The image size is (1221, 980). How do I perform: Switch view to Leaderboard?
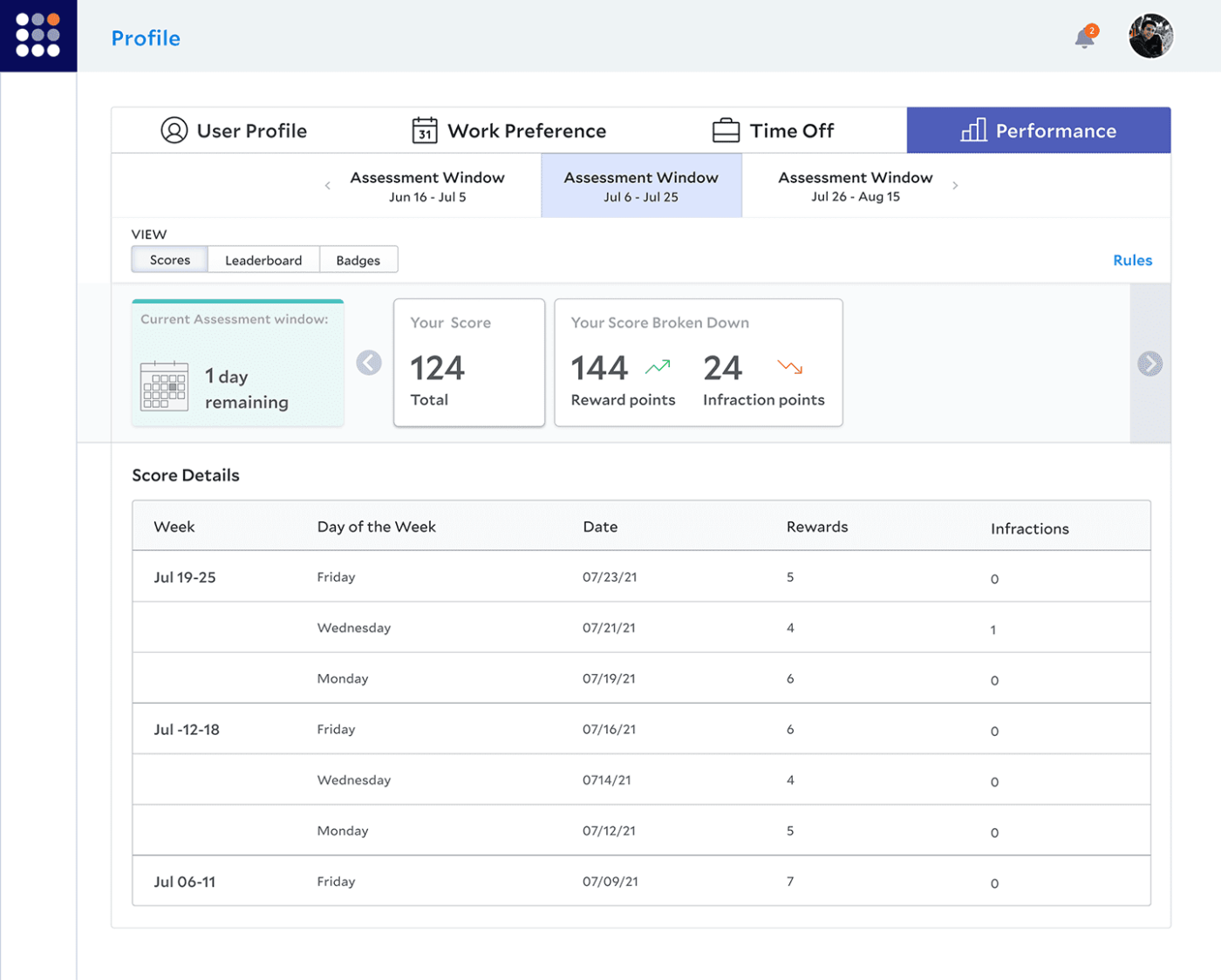(x=263, y=259)
